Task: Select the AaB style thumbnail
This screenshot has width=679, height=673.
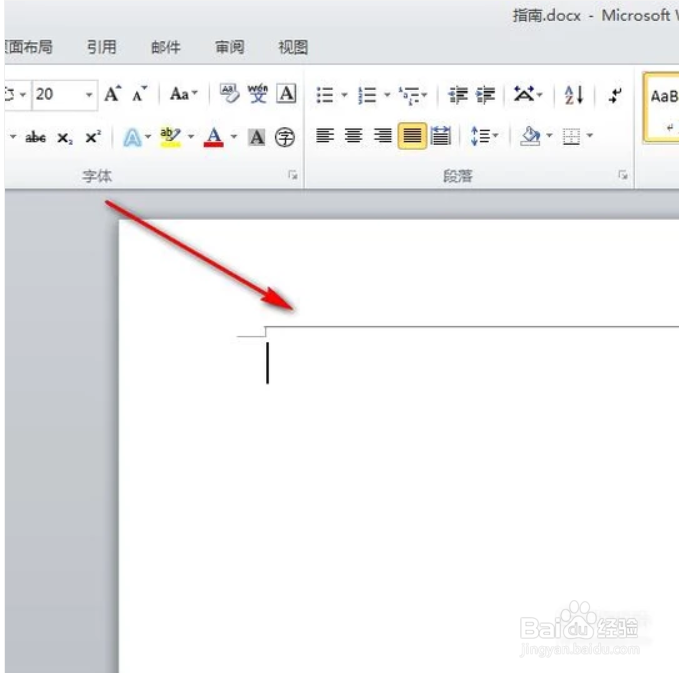Action: (x=662, y=107)
